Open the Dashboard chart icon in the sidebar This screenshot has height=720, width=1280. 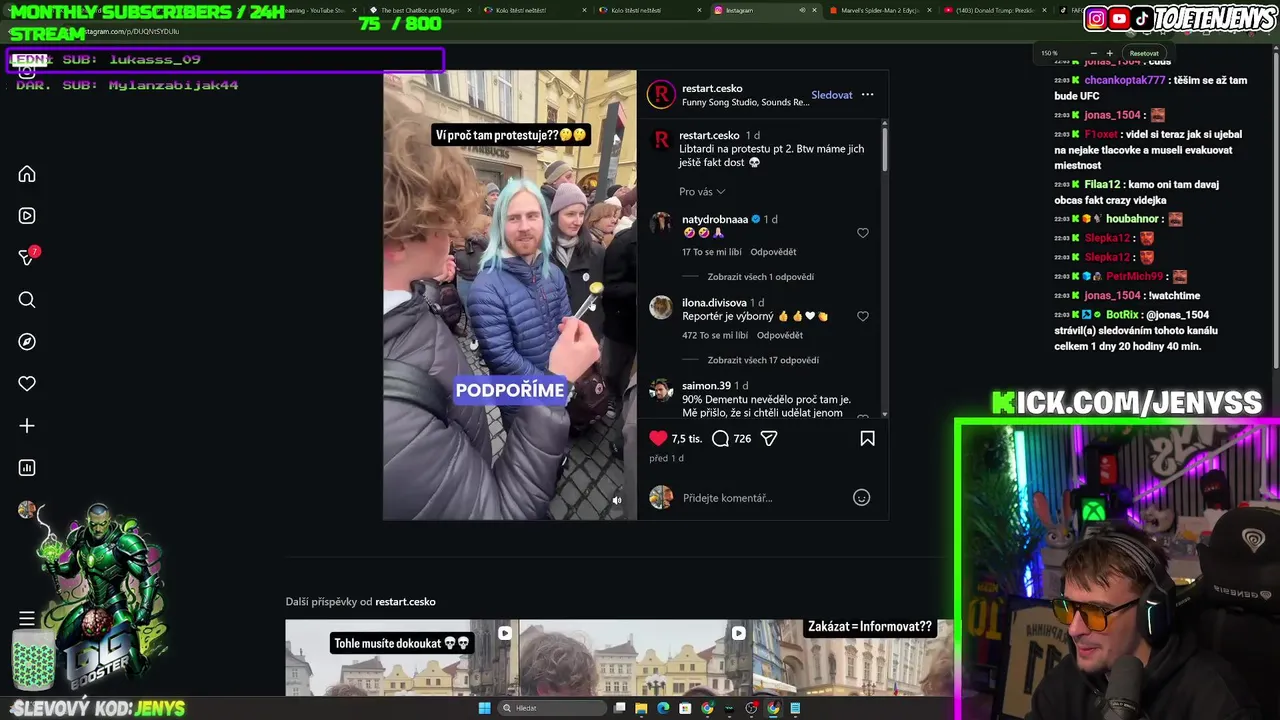pos(27,468)
